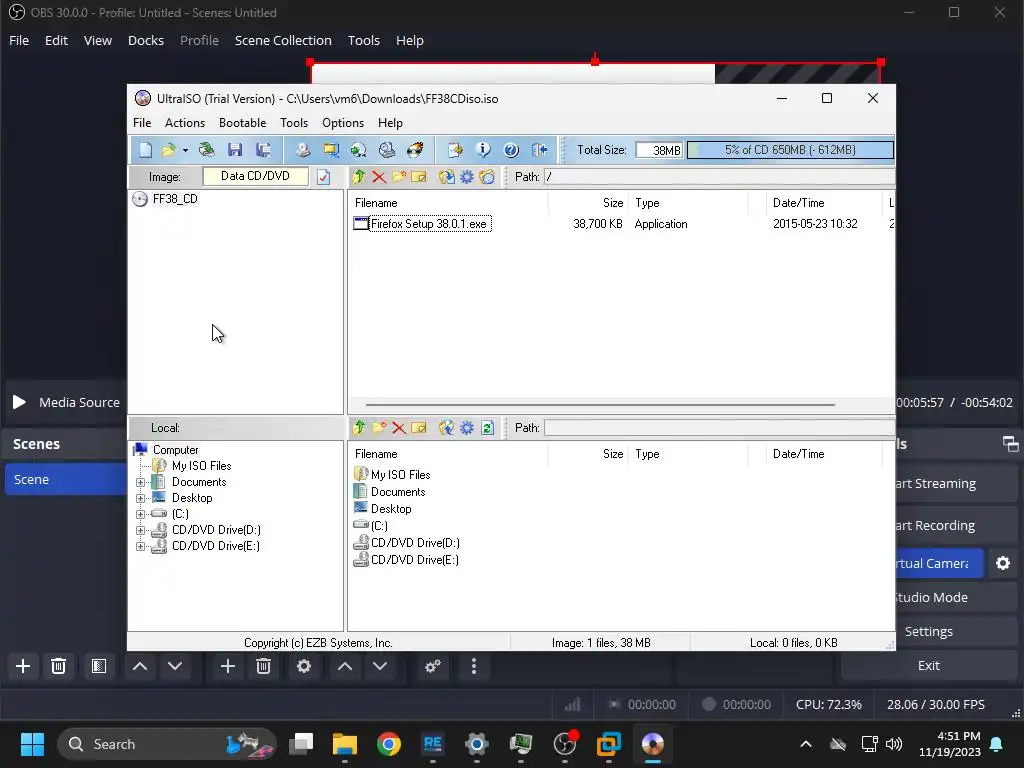The width and height of the screenshot is (1024, 768).
Task: Delete selected item with image pane red X
Action: tap(379, 177)
